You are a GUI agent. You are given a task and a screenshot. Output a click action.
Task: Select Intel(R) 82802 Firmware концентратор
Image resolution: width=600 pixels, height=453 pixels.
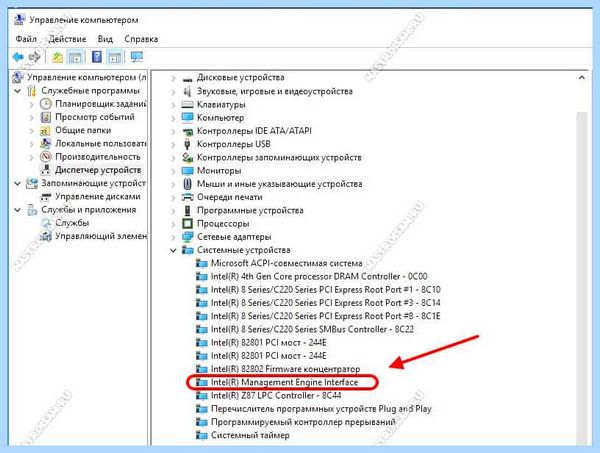(285, 369)
